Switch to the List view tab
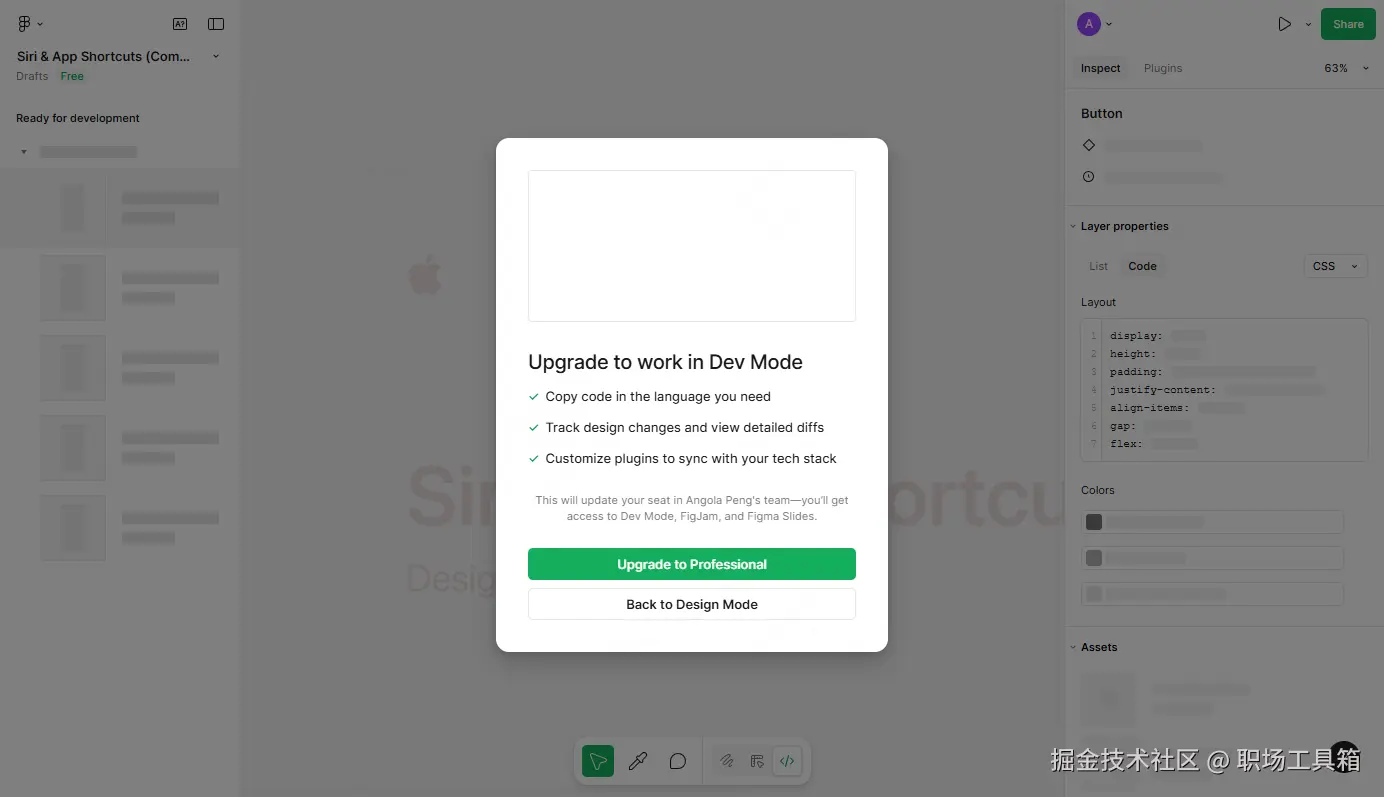This screenshot has width=1384, height=797. pyautogui.click(x=1098, y=266)
